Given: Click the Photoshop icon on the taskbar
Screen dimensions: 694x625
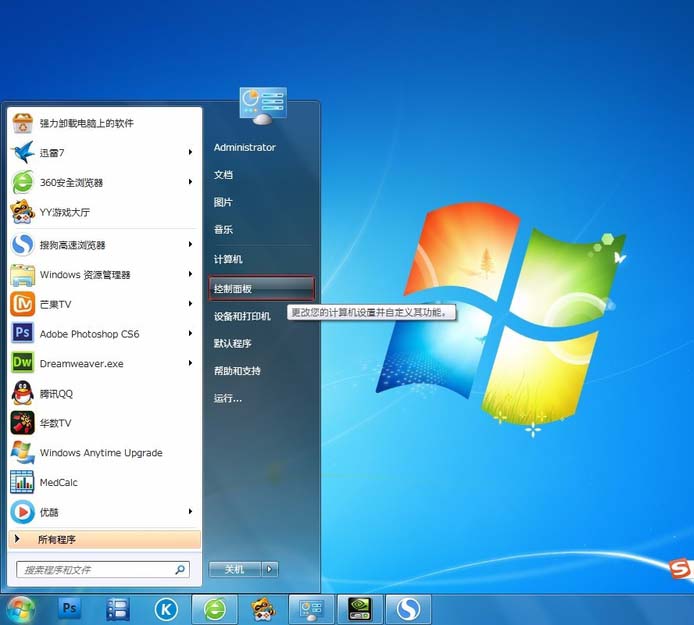Looking at the screenshot, I should click(69, 608).
